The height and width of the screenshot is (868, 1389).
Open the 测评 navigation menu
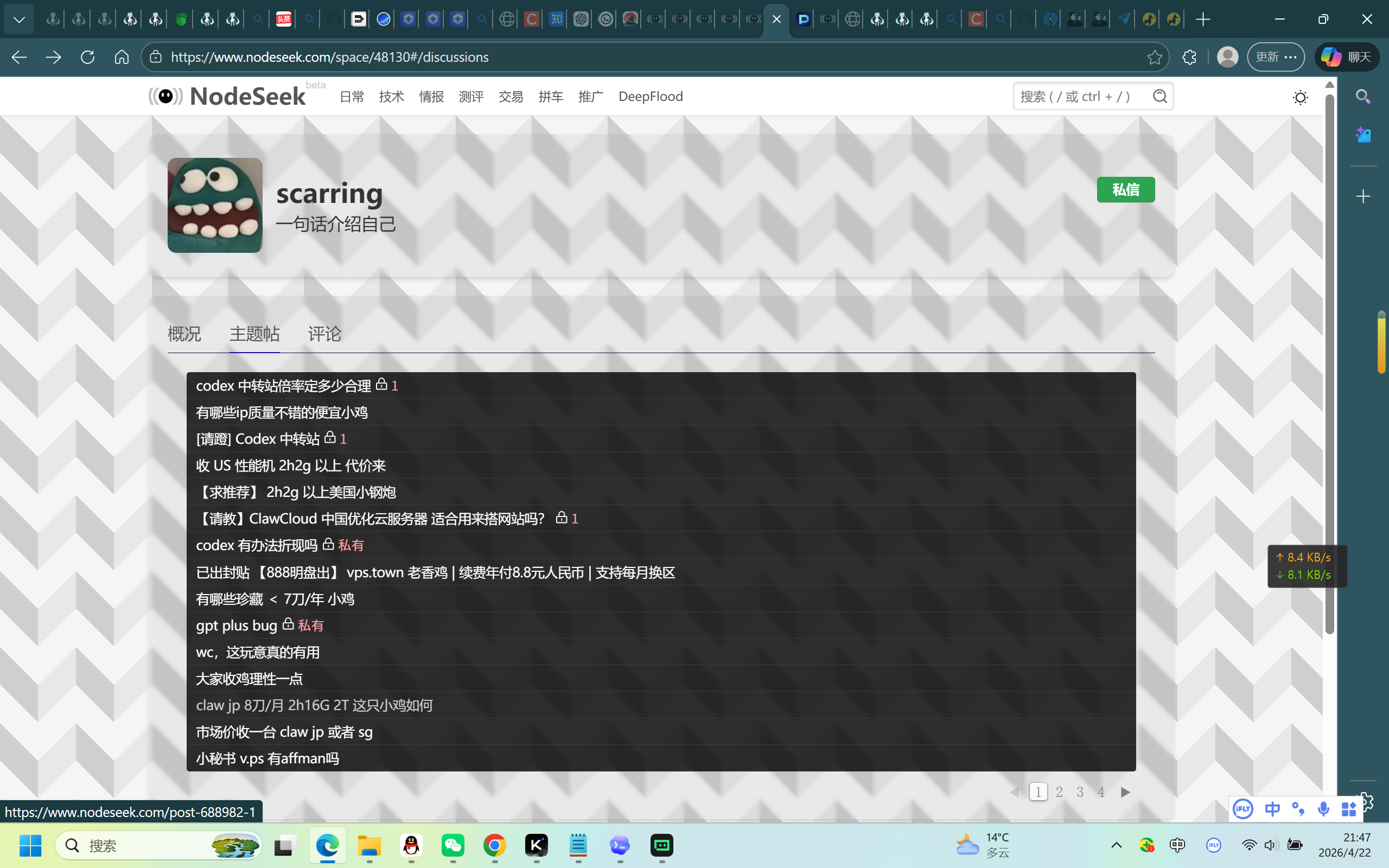click(471, 97)
